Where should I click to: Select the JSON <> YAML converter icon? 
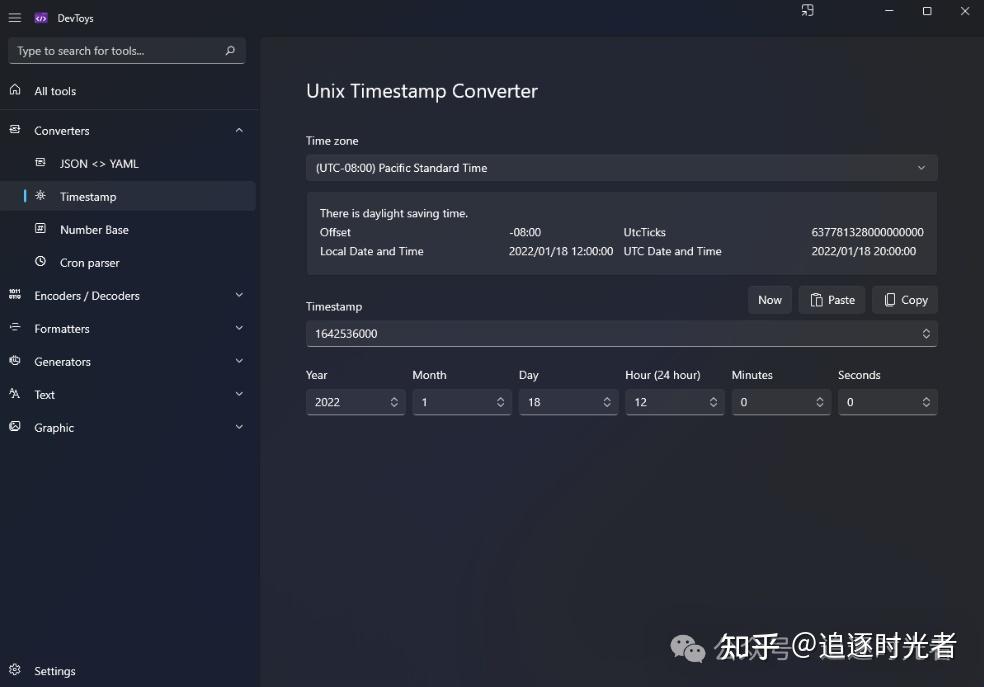coord(40,163)
